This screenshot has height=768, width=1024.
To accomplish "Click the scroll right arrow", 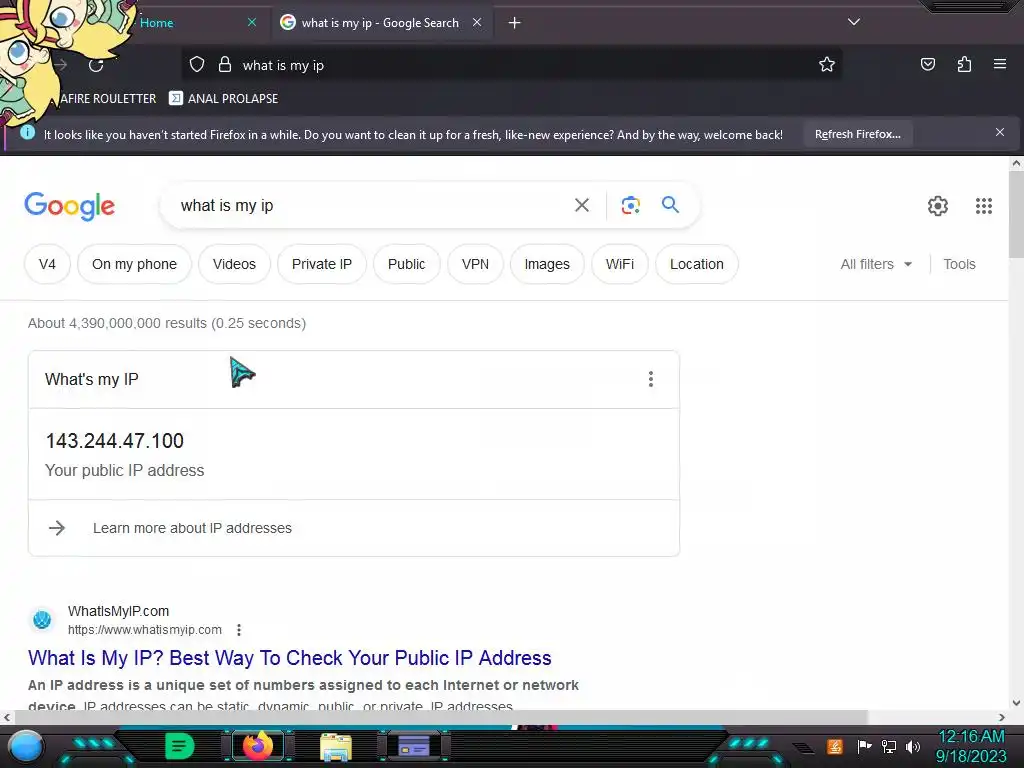I will (x=1002, y=717).
